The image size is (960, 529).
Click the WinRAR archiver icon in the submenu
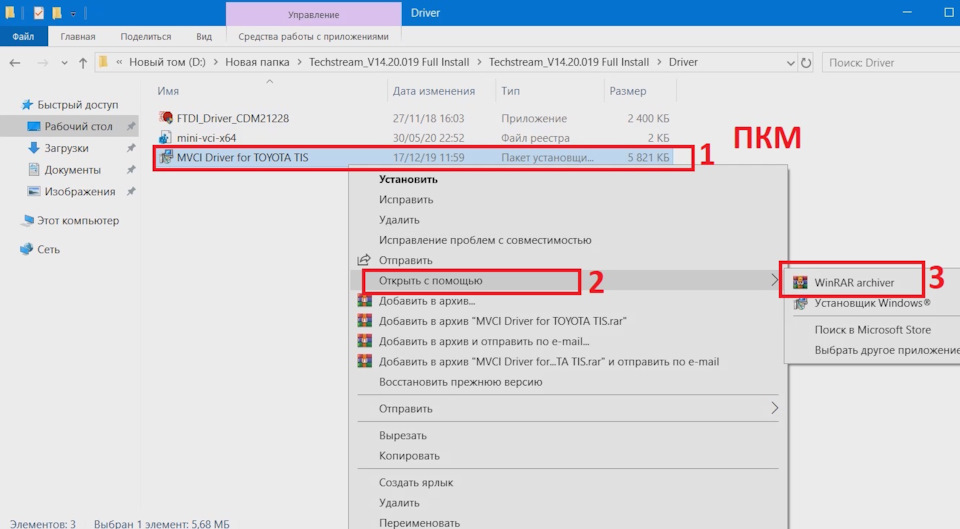point(800,282)
